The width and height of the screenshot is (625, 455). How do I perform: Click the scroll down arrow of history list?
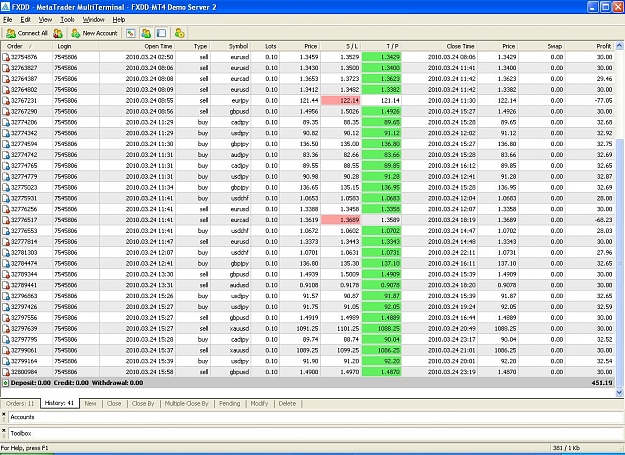[x=619, y=392]
